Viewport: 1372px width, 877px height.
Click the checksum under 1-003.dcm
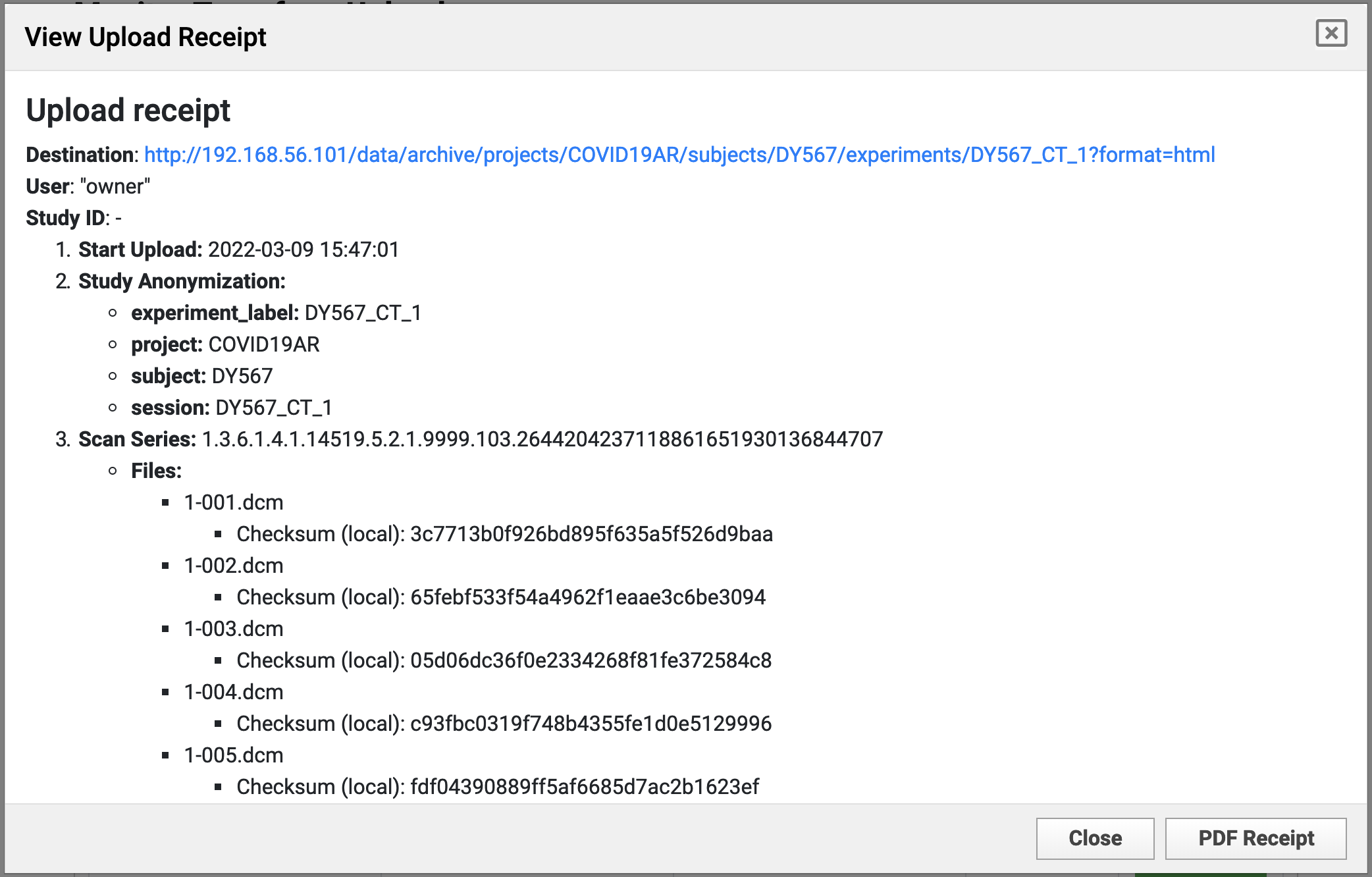coord(591,660)
